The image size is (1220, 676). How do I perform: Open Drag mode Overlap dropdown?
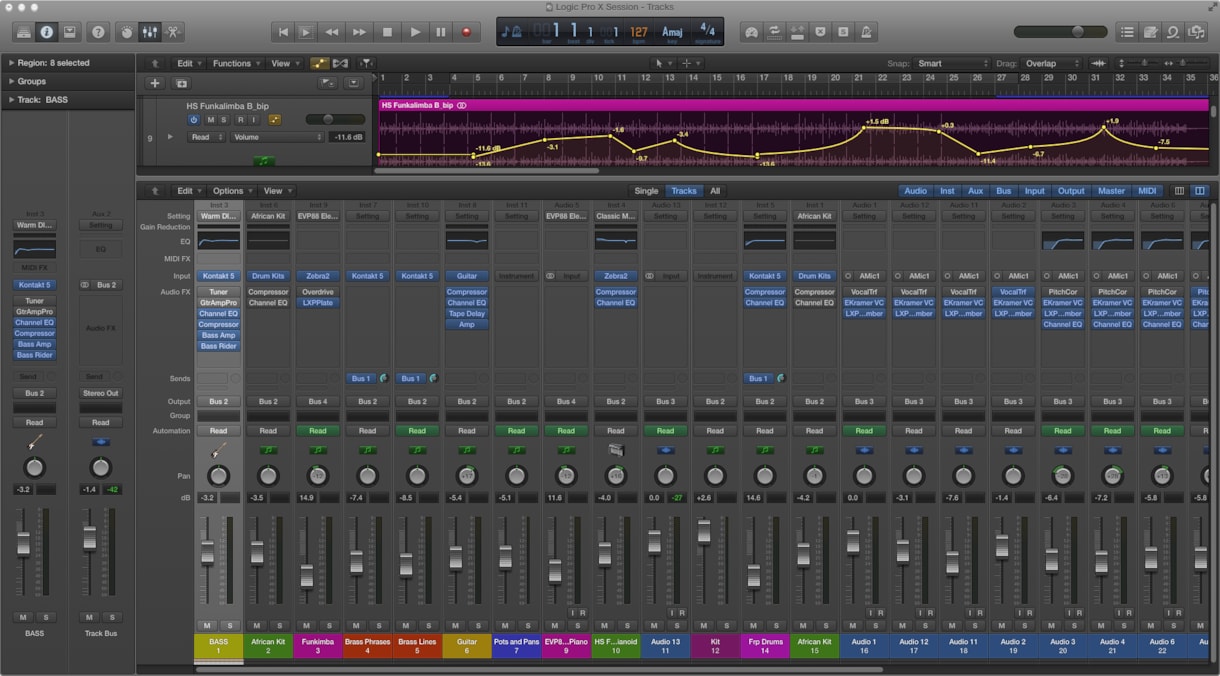point(1051,63)
